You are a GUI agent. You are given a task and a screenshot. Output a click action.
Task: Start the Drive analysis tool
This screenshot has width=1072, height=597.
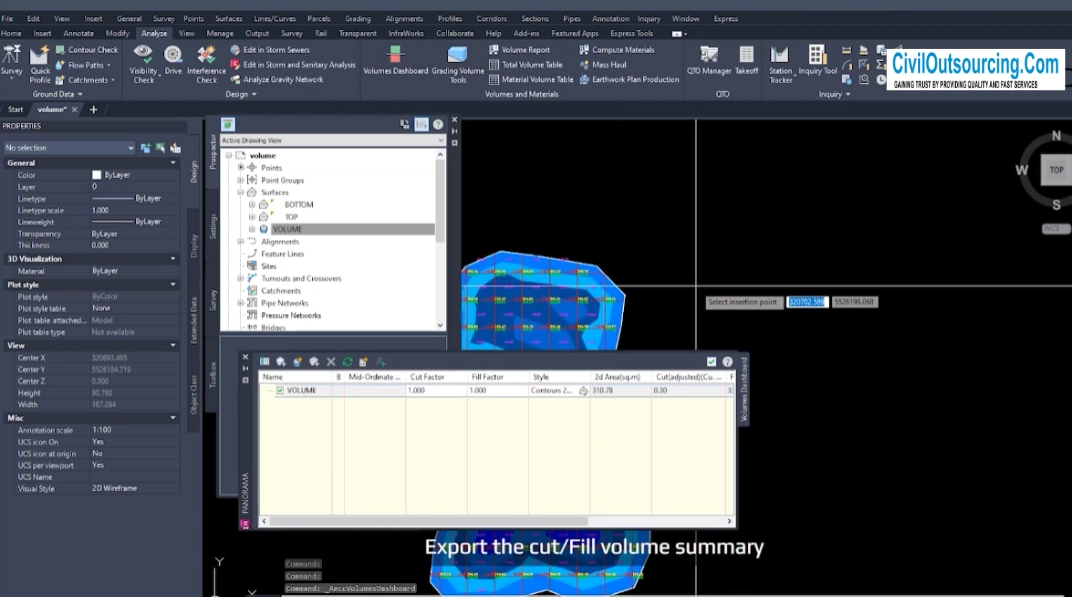click(x=173, y=60)
